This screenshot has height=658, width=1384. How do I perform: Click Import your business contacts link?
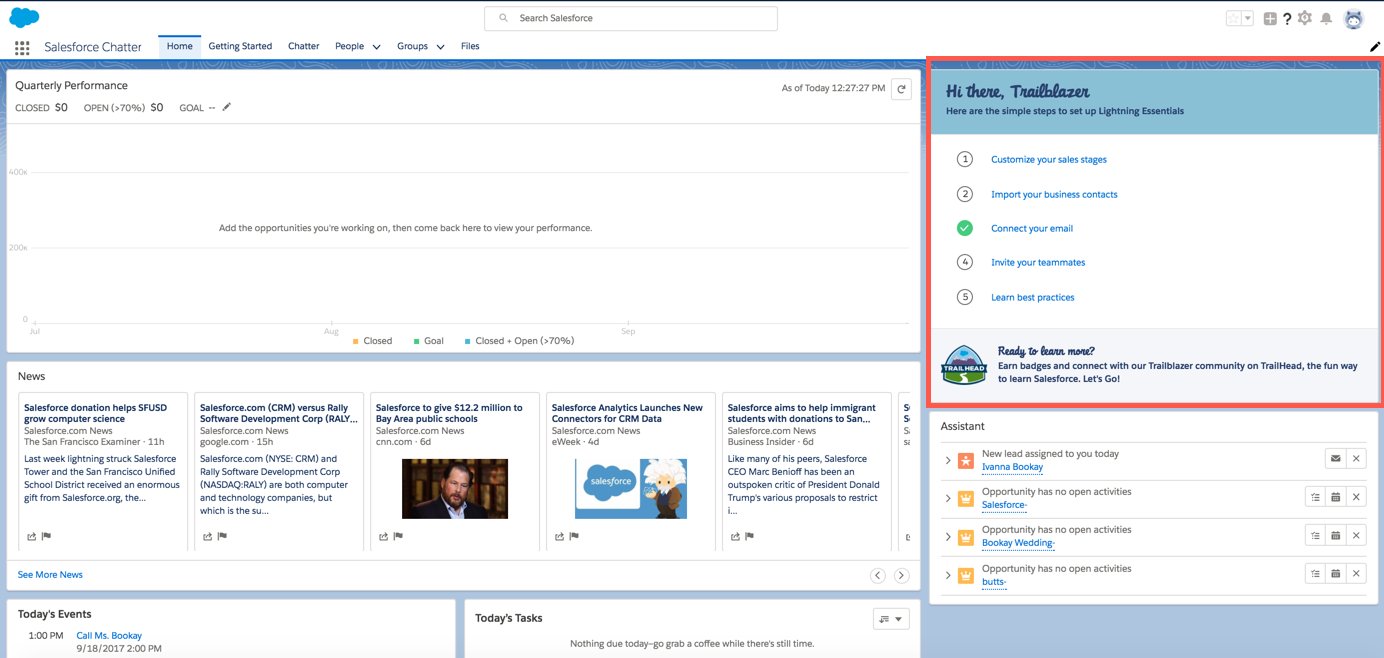(x=1054, y=194)
